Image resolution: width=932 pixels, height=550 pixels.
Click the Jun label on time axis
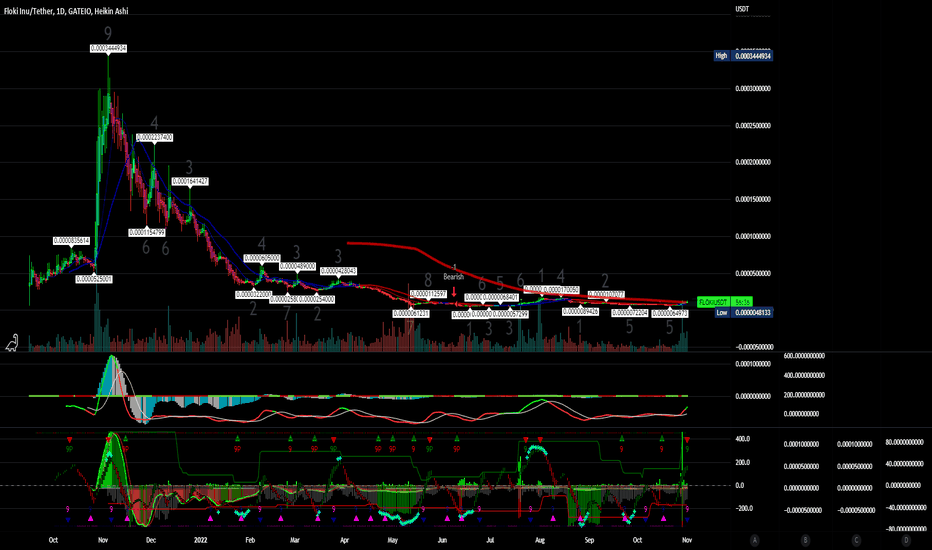pyautogui.click(x=442, y=540)
